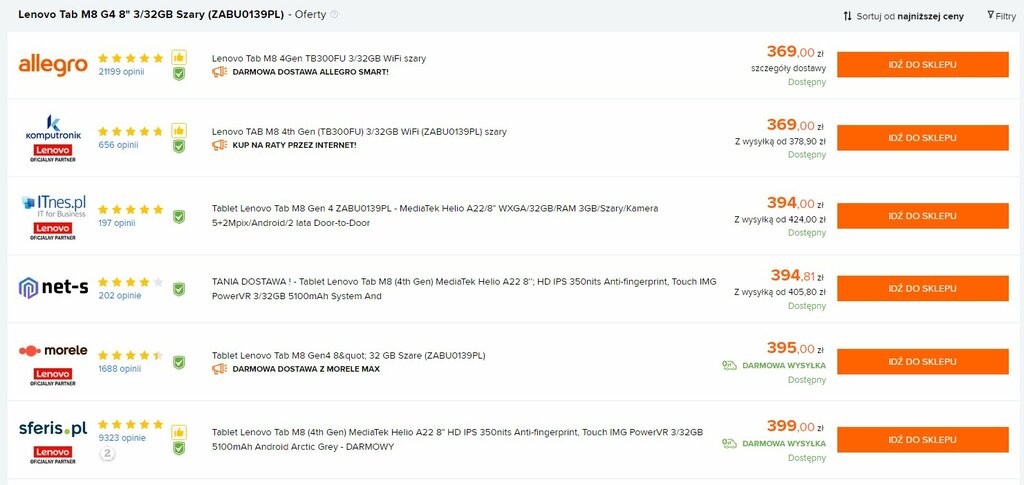This screenshot has width=1024, height=485.
Task: Click silver medal badge under sferis.pl reviews
Action: [x=106, y=454]
